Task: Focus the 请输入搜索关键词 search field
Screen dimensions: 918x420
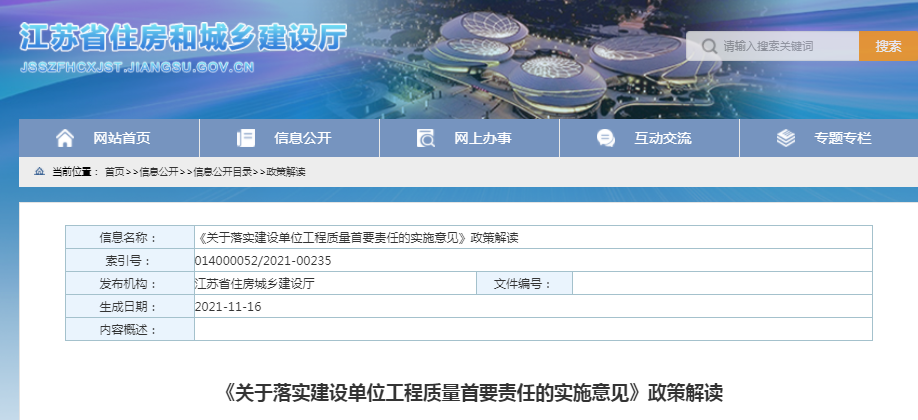Action: [x=788, y=46]
